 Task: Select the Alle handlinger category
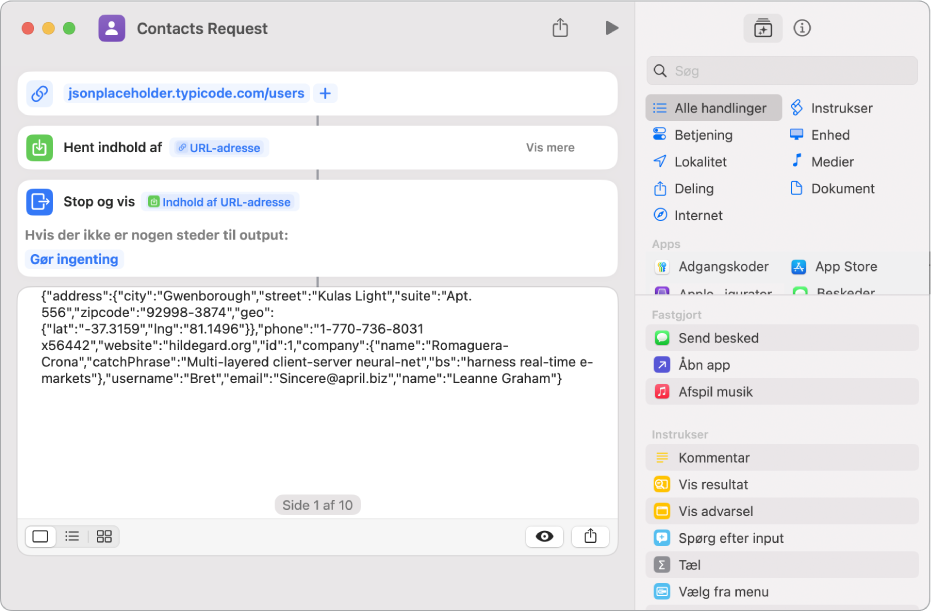(x=714, y=108)
